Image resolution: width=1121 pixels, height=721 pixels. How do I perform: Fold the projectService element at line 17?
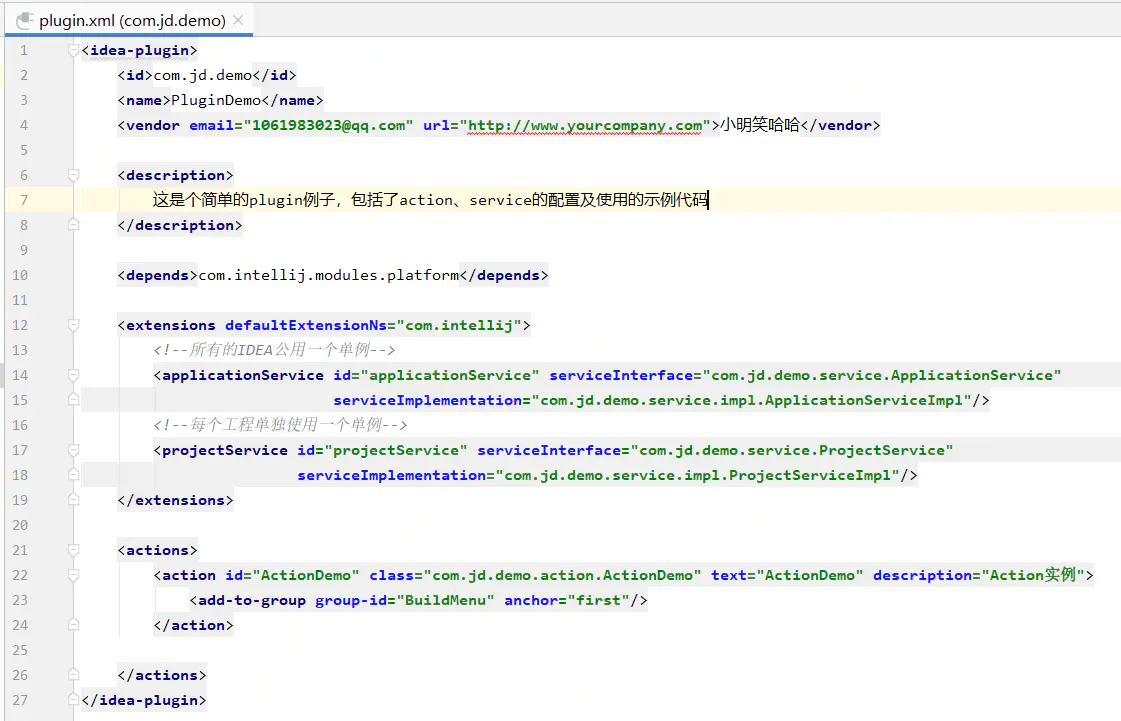(73, 450)
